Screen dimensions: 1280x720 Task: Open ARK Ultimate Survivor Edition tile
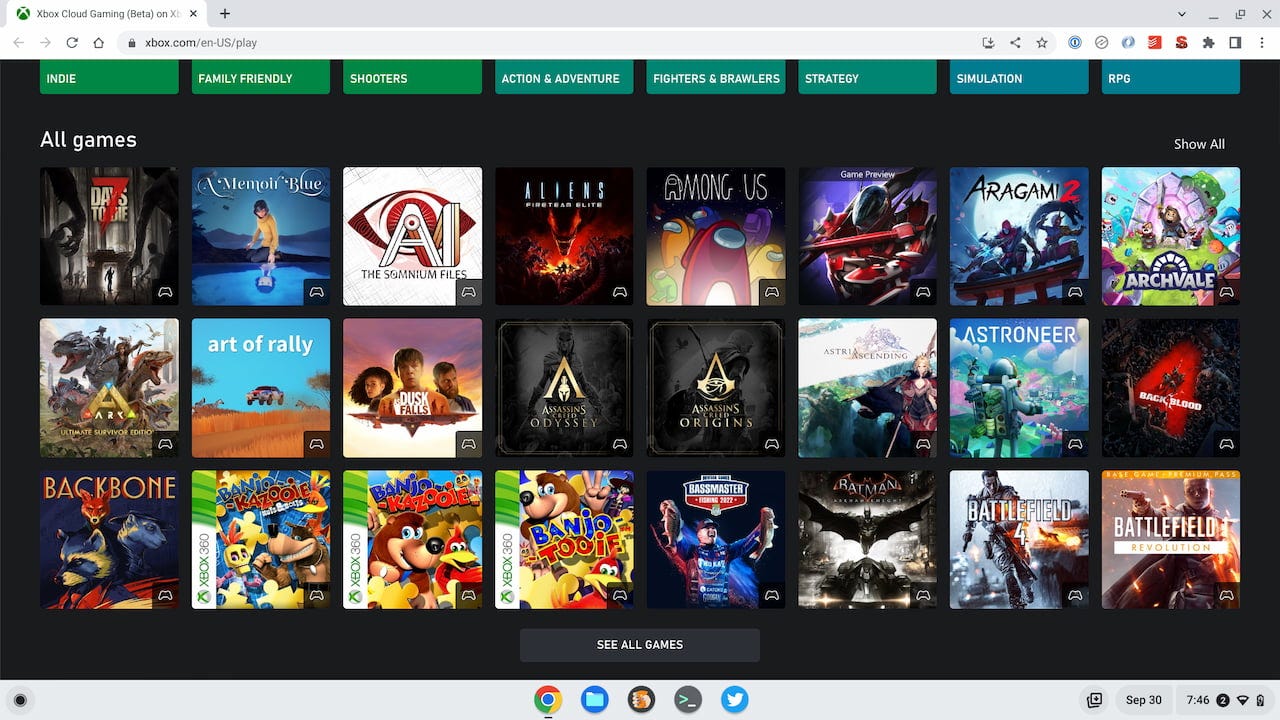coord(109,388)
